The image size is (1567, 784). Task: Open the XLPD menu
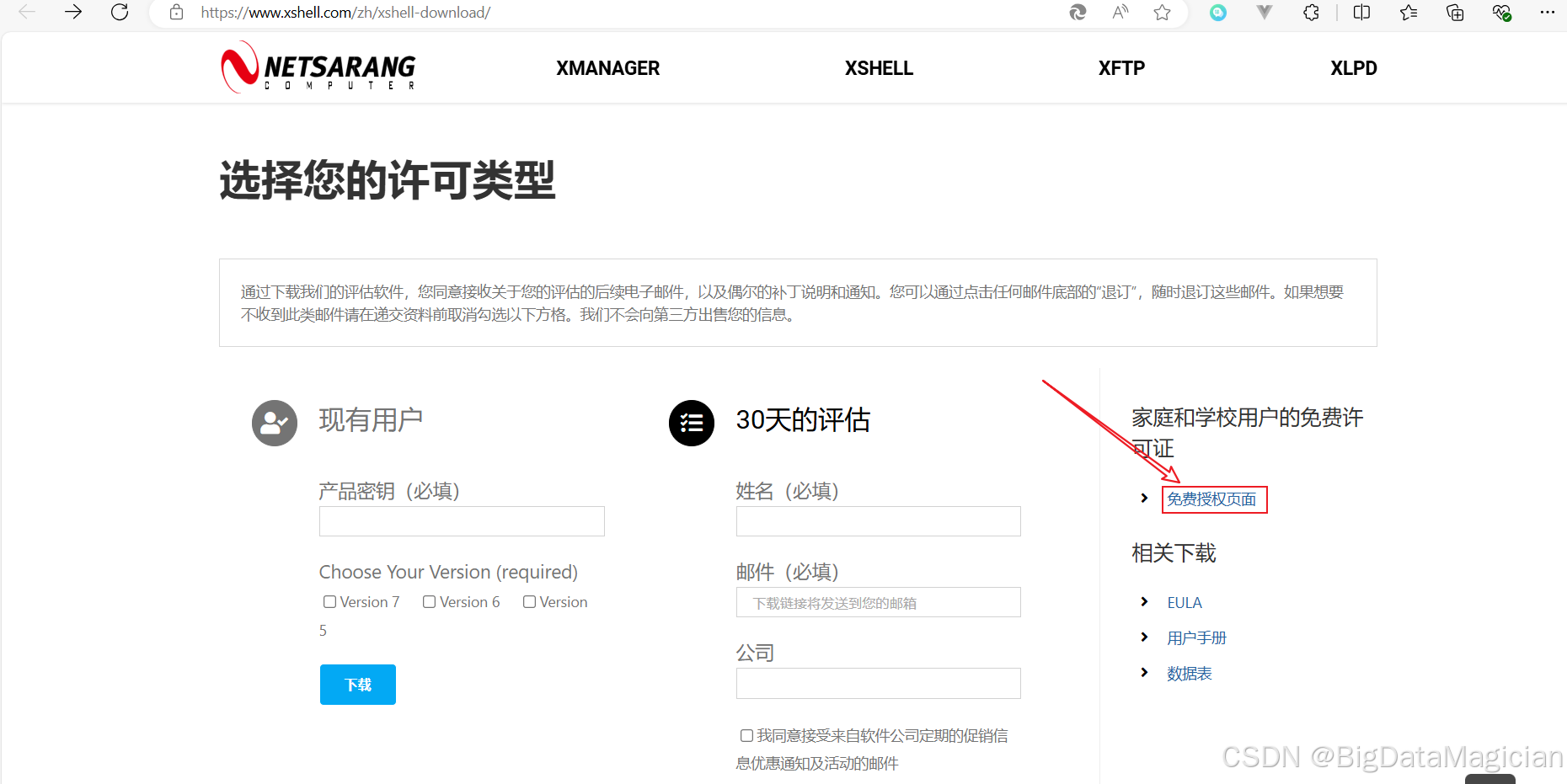pyautogui.click(x=1353, y=68)
